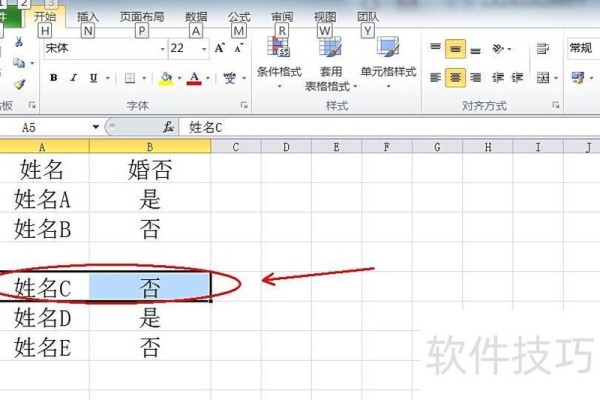Image resolution: width=600 pixels, height=400 pixels.
Task: Select top vertical alignment
Action: [435, 48]
